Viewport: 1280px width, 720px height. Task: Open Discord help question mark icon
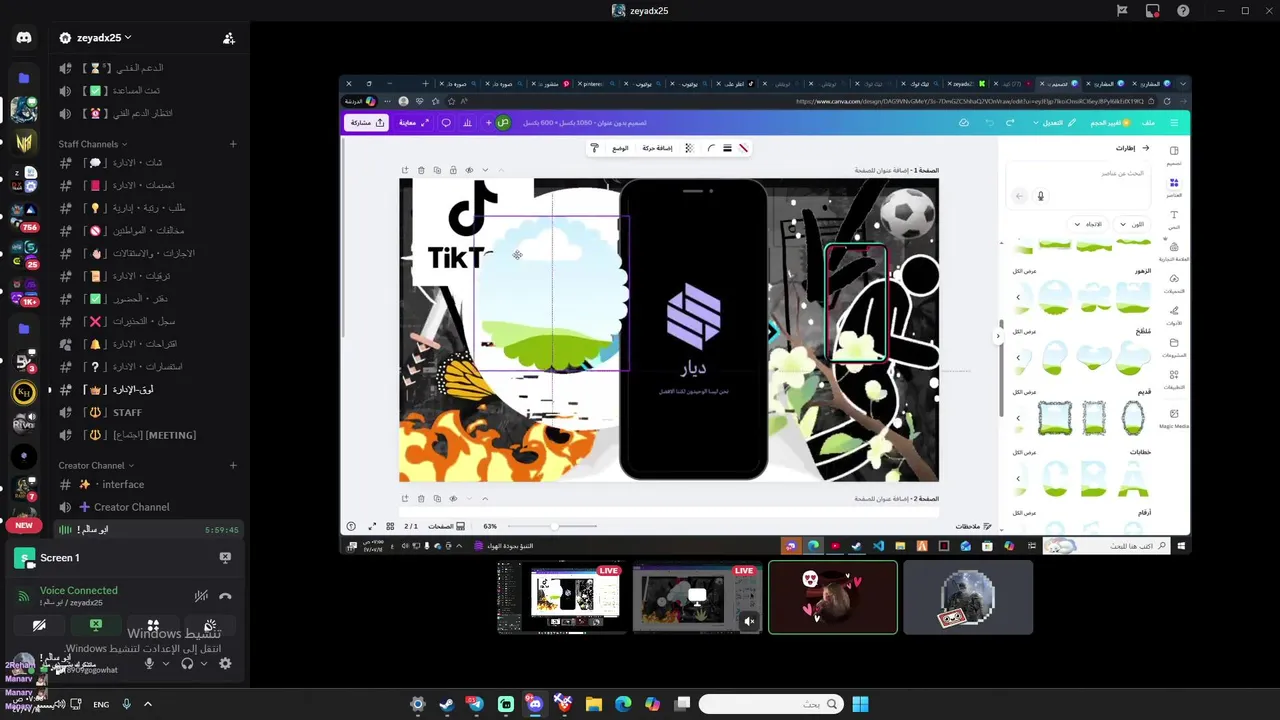(1184, 11)
